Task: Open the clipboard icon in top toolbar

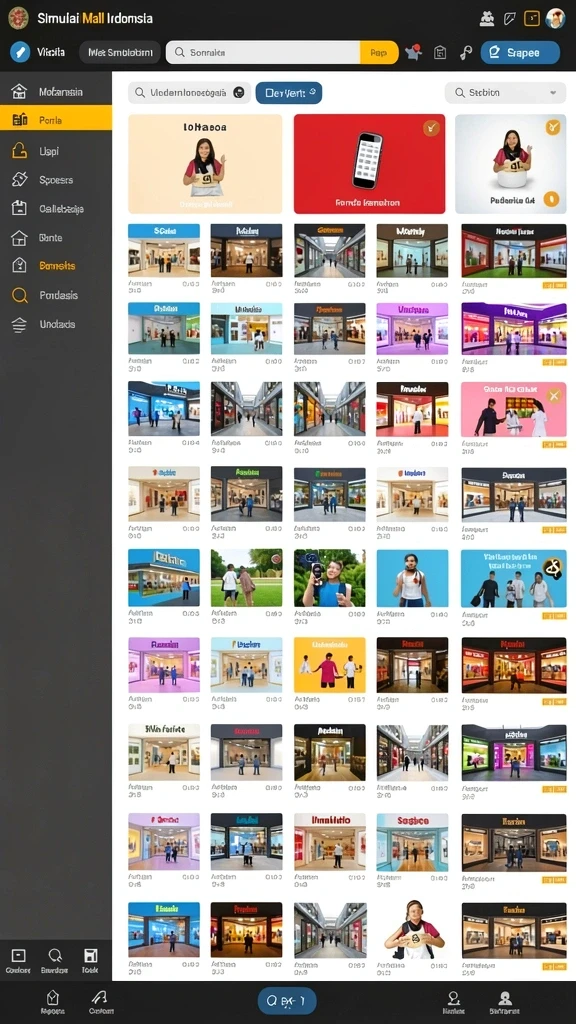Action: [440, 53]
